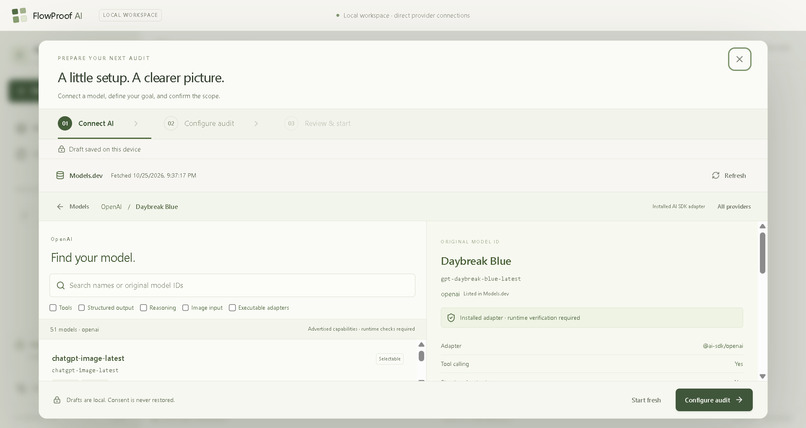Click the step 01 circle badge
Screen dimensions: 806x428
(x=65, y=123)
